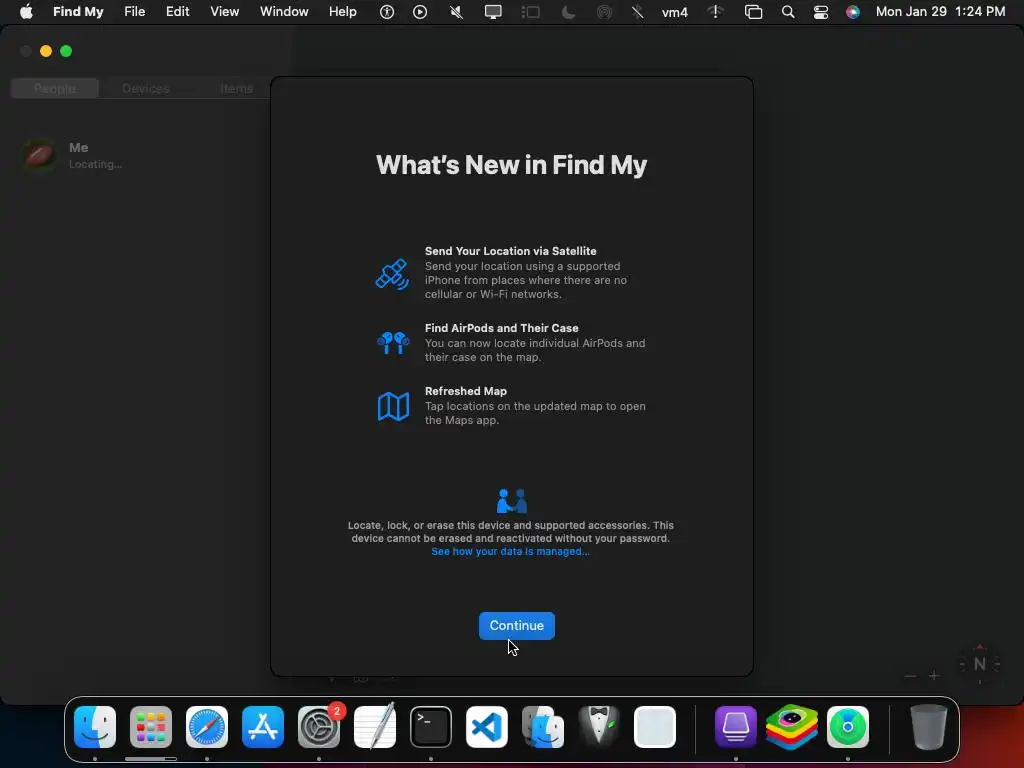Click the display icon in menu bar
1024x768 pixels.
click(493, 12)
